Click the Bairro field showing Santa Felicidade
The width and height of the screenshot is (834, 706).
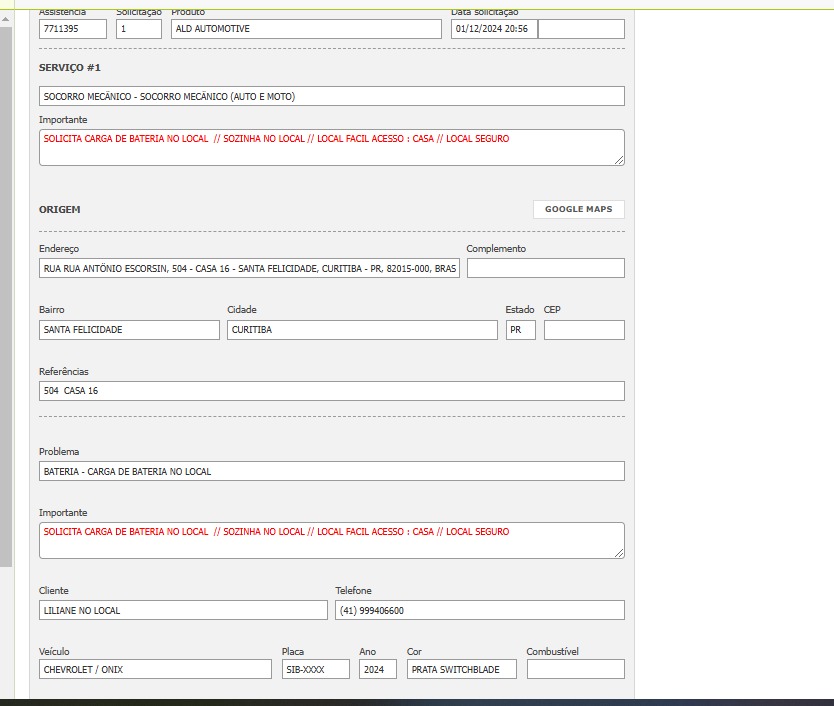point(129,330)
